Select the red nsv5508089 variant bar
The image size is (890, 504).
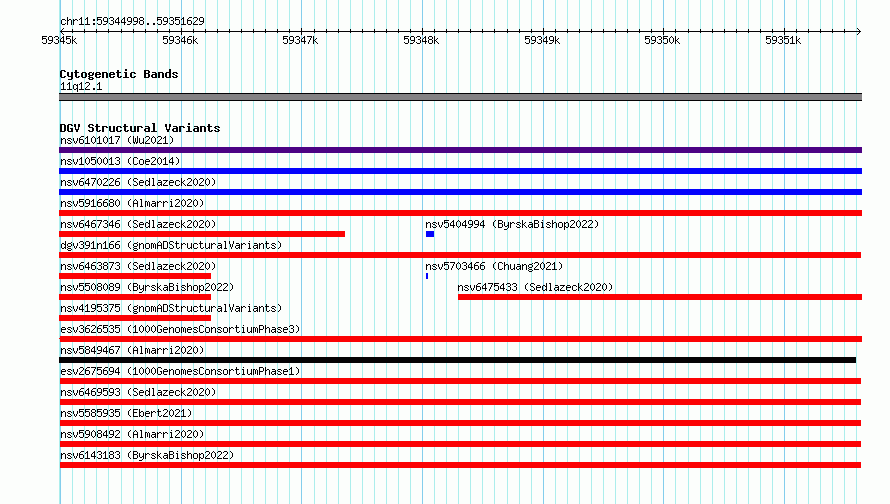click(135, 297)
